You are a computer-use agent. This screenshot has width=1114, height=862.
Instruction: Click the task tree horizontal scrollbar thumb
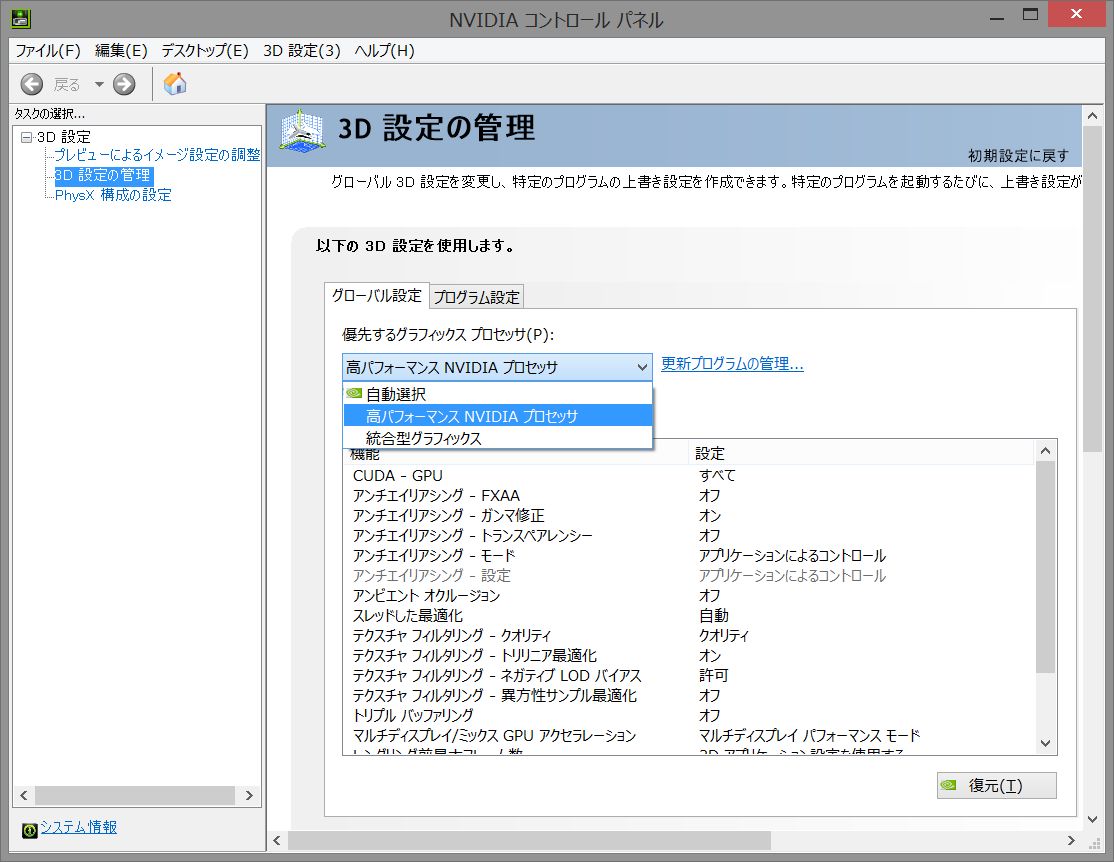click(135, 795)
